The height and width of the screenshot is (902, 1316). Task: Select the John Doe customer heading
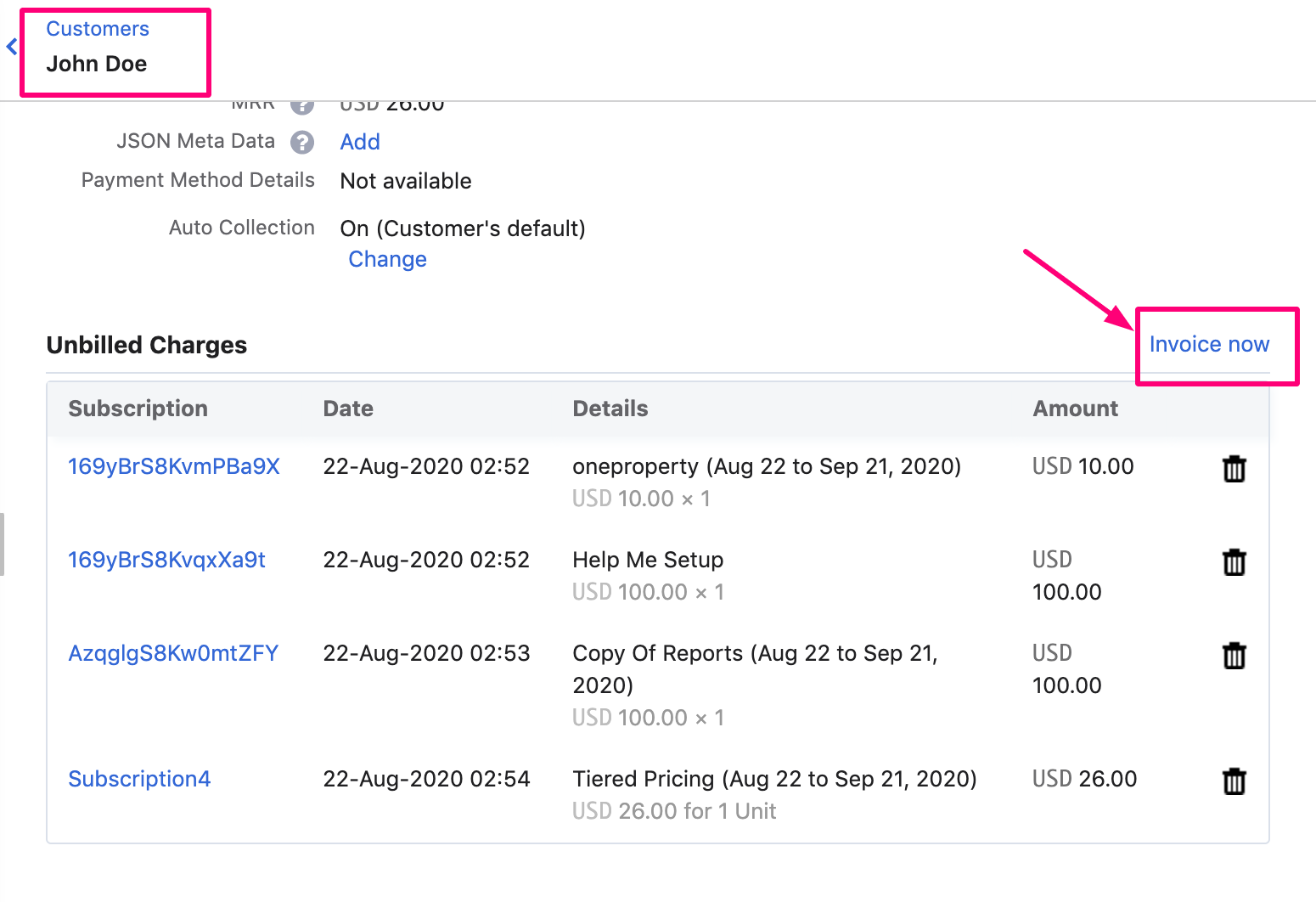click(97, 64)
